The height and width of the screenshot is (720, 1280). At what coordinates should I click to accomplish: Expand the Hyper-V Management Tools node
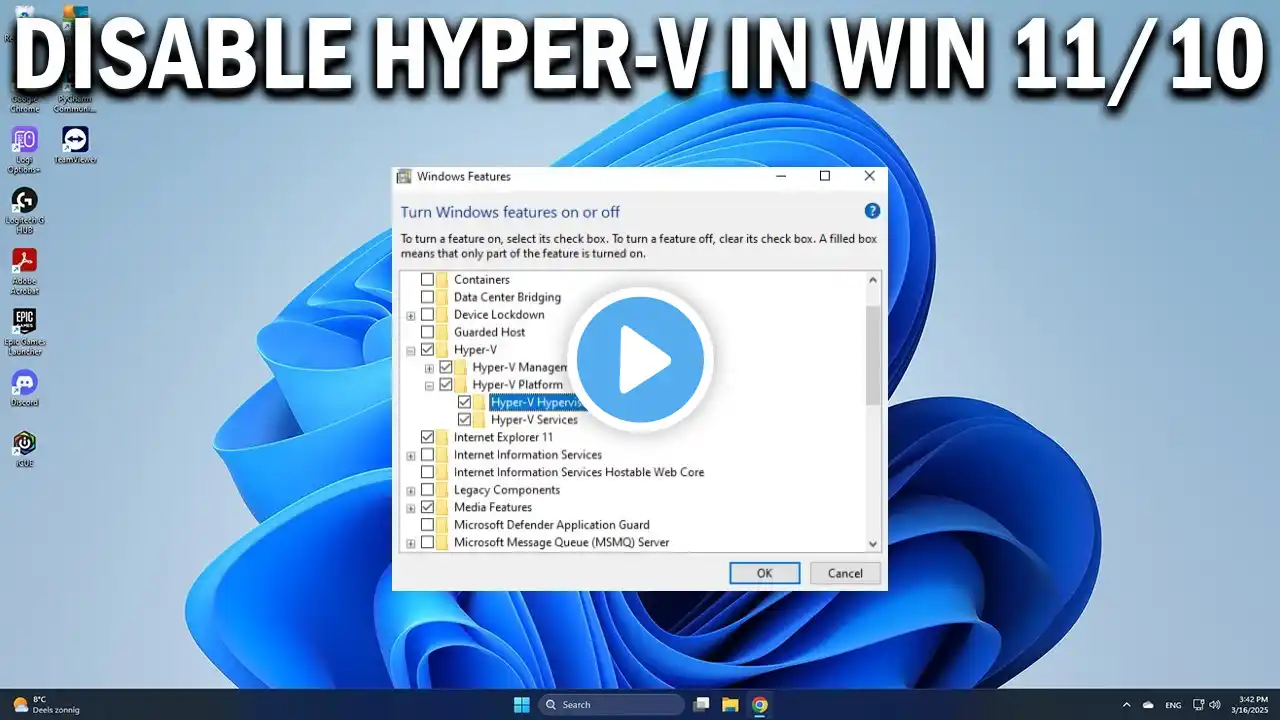point(429,368)
